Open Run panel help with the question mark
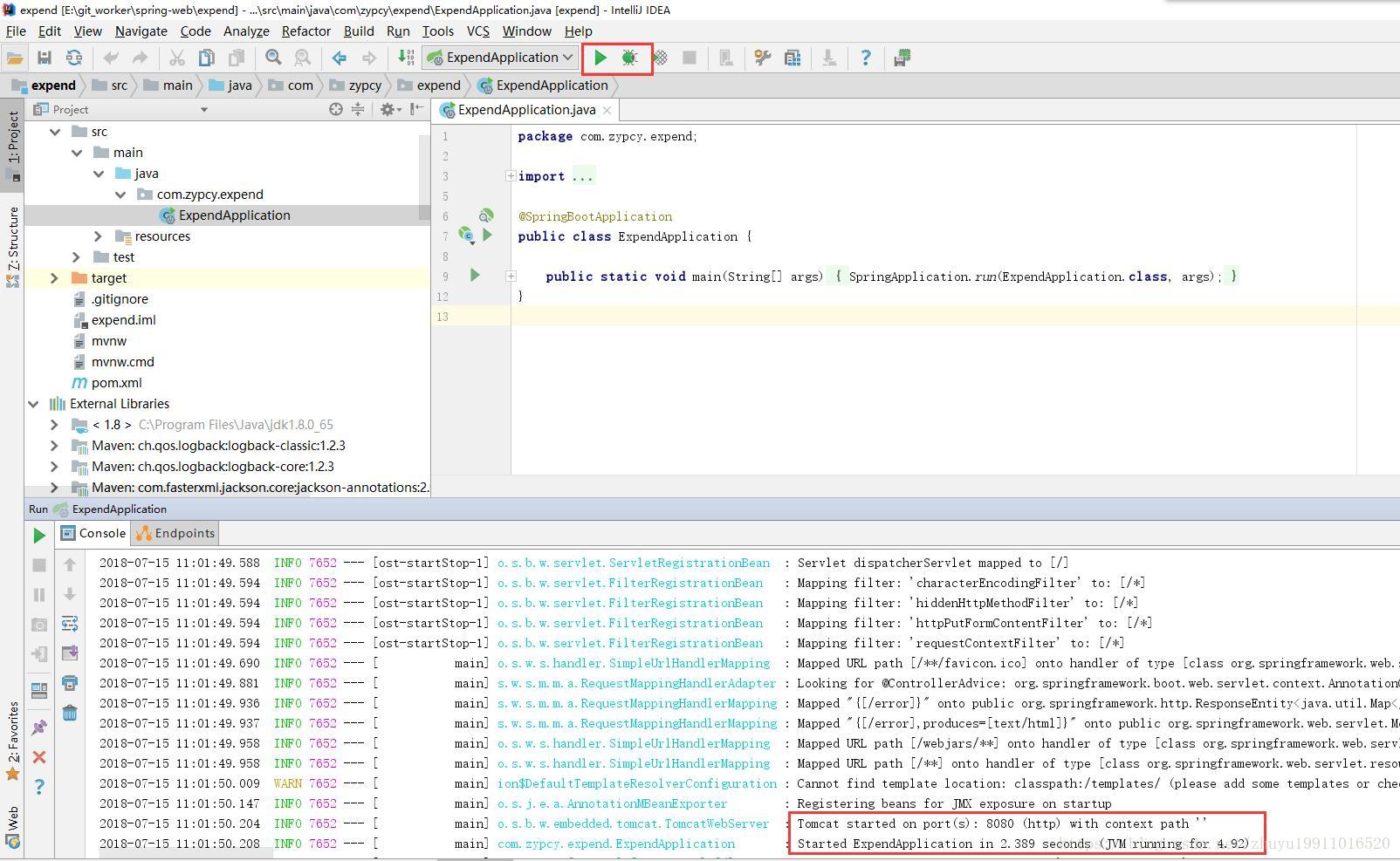The width and height of the screenshot is (1400, 861). tap(39, 787)
